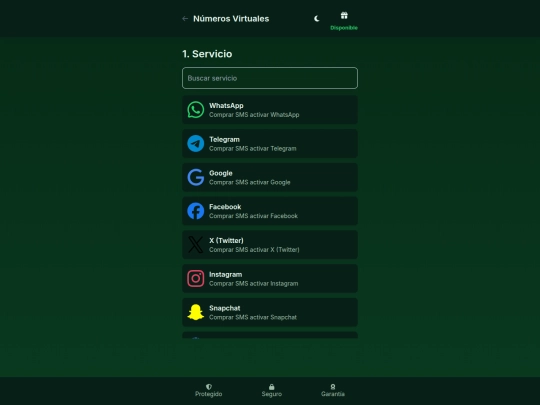540x405 pixels.
Task: Click the Google G logo icon
Action: coord(196,177)
